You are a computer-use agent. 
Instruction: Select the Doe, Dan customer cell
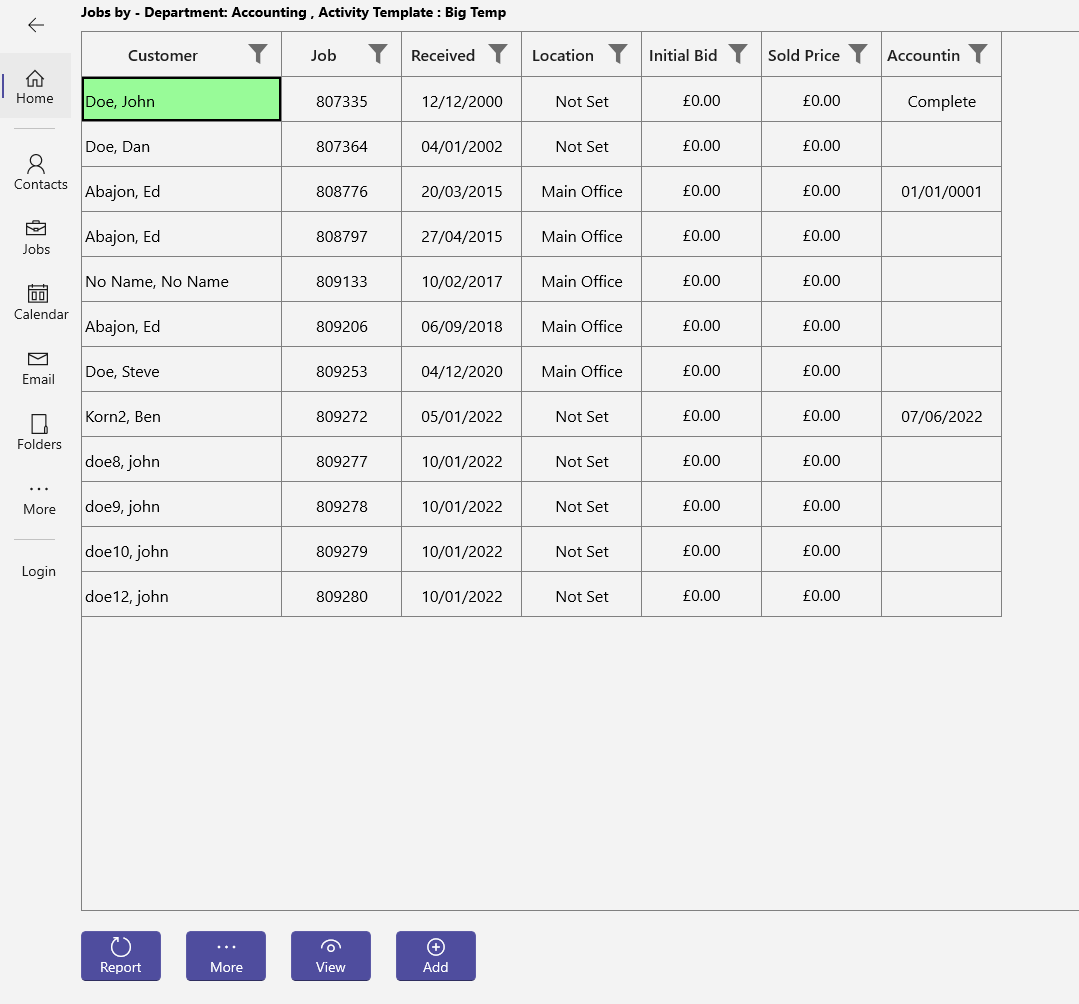[x=182, y=145]
